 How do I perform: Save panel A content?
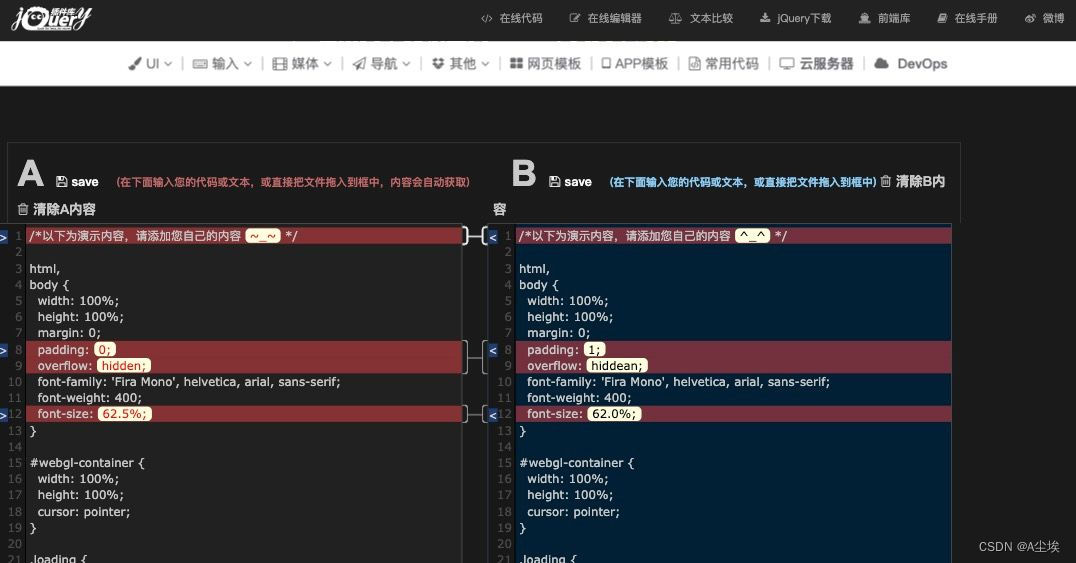click(x=77, y=182)
